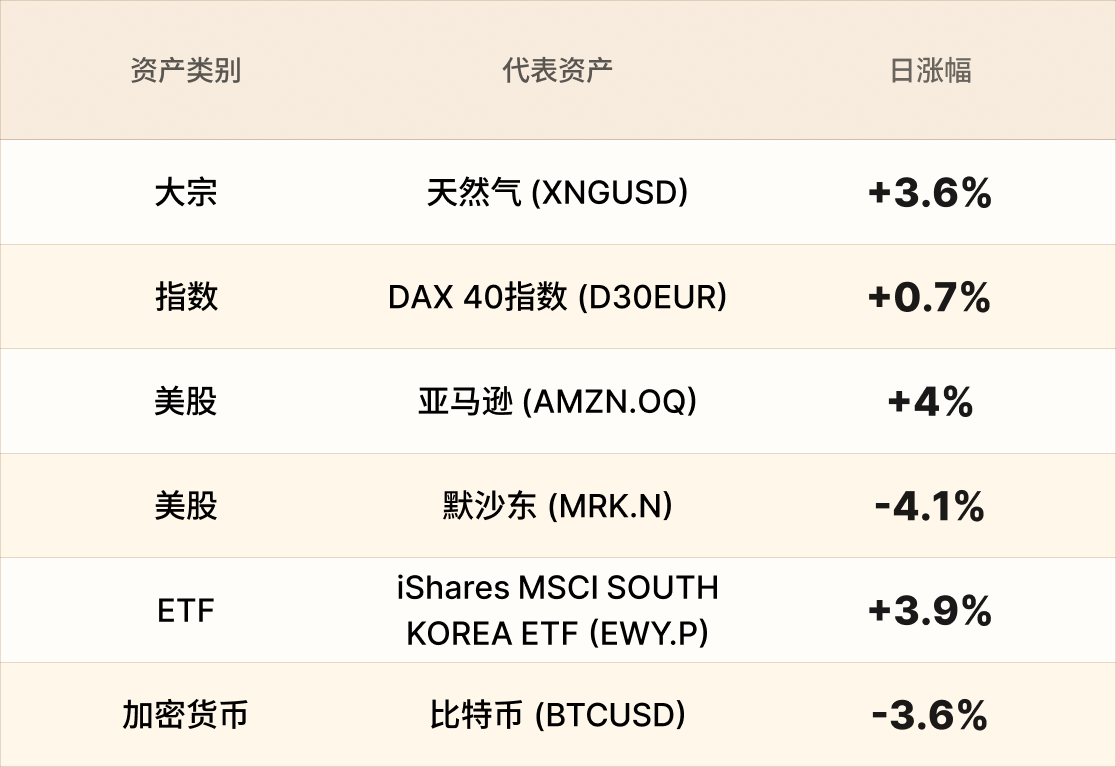Open the DAX 40指数 (D30EUR) entry
The width and height of the screenshot is (1116, 767).
(557, 297)
